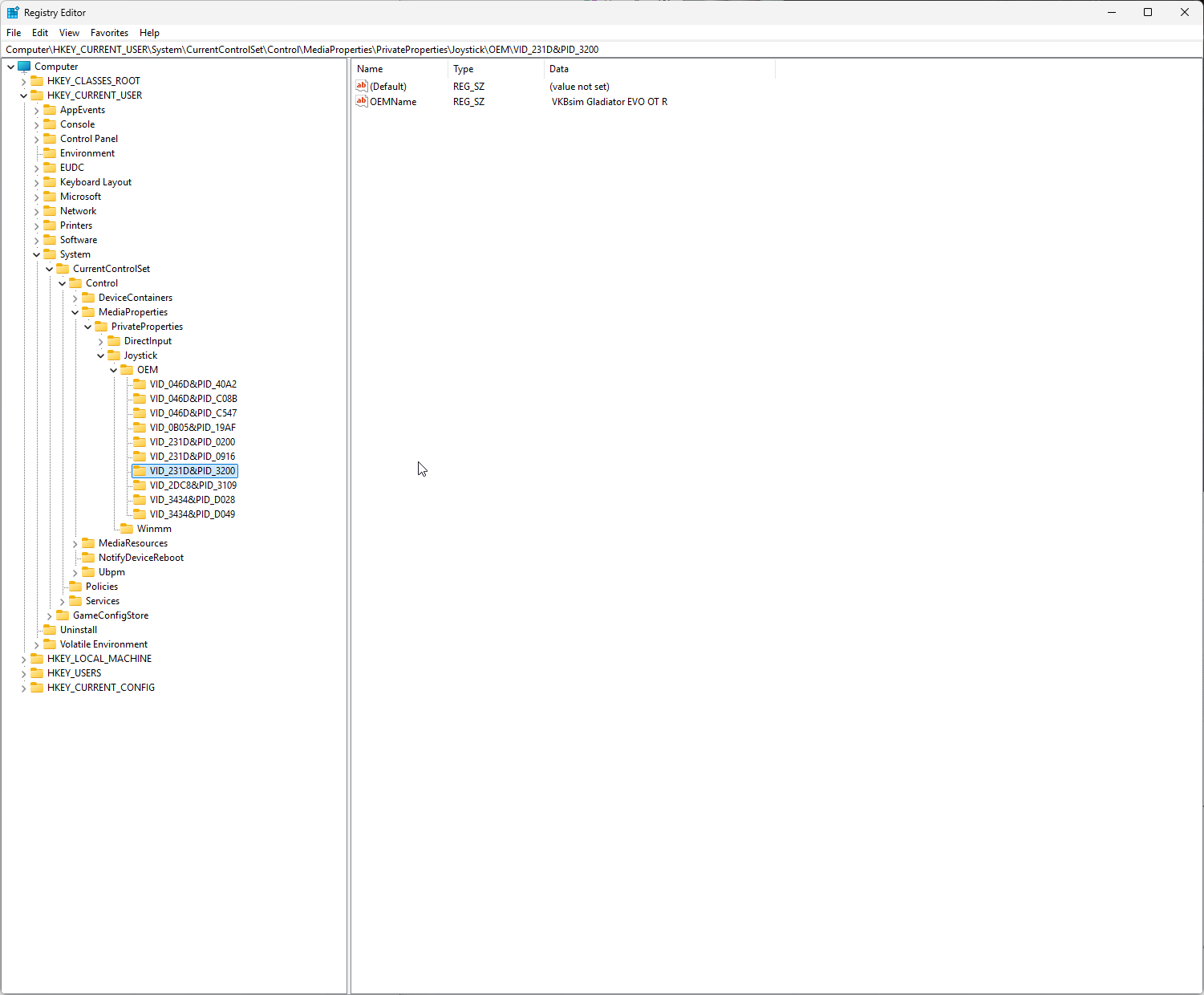This screenshot has width=1204, height=995.
Task: Expand the Software key
Action: (x=37, y=240)
